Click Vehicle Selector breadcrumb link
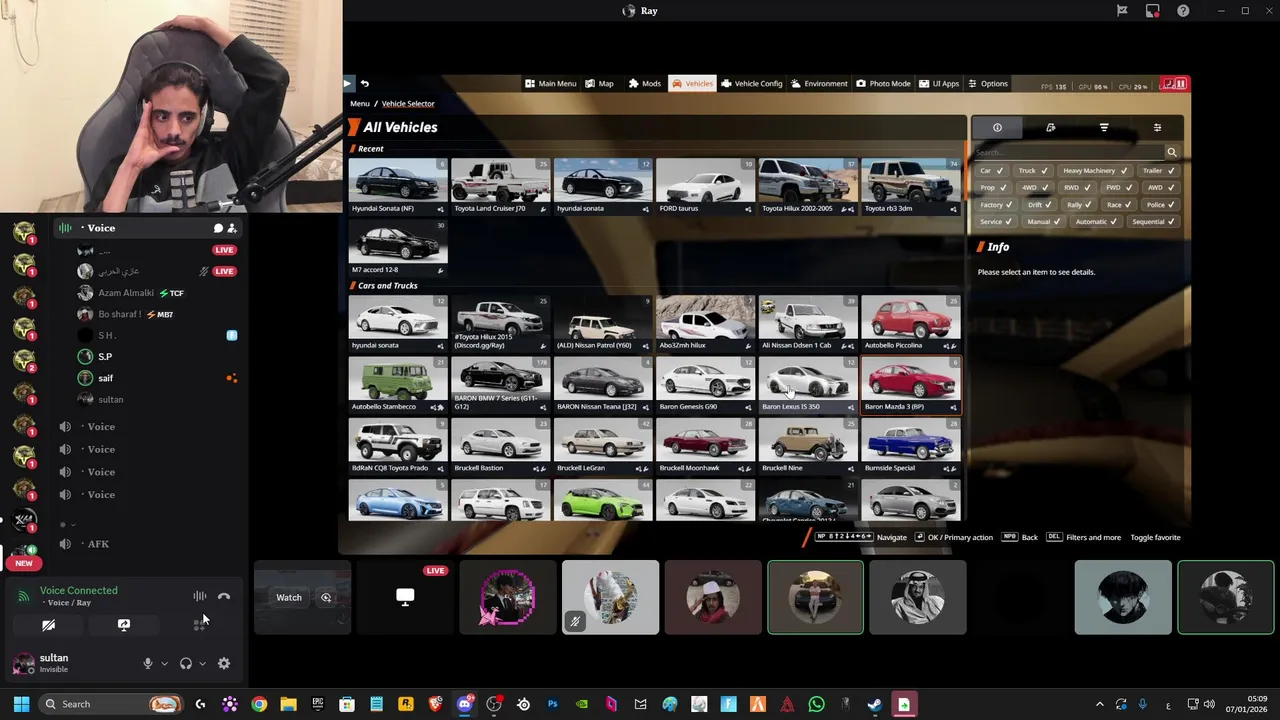1280x720 pixels. (x=408, y=104)
